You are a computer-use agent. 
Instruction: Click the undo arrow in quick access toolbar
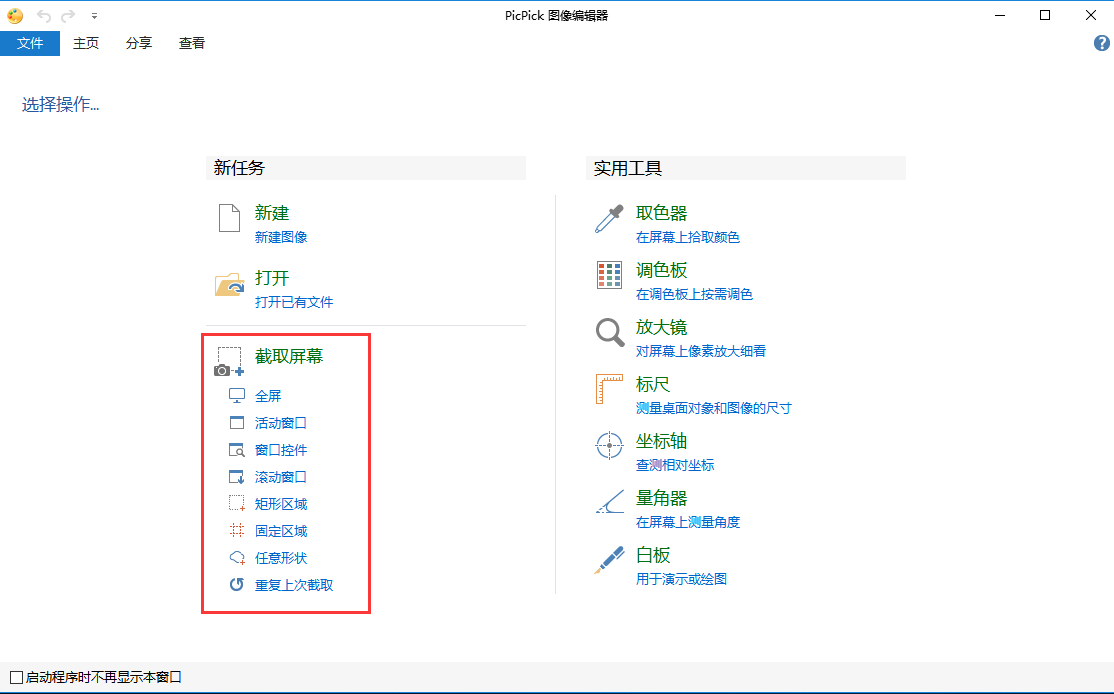(x=44, y=15)
